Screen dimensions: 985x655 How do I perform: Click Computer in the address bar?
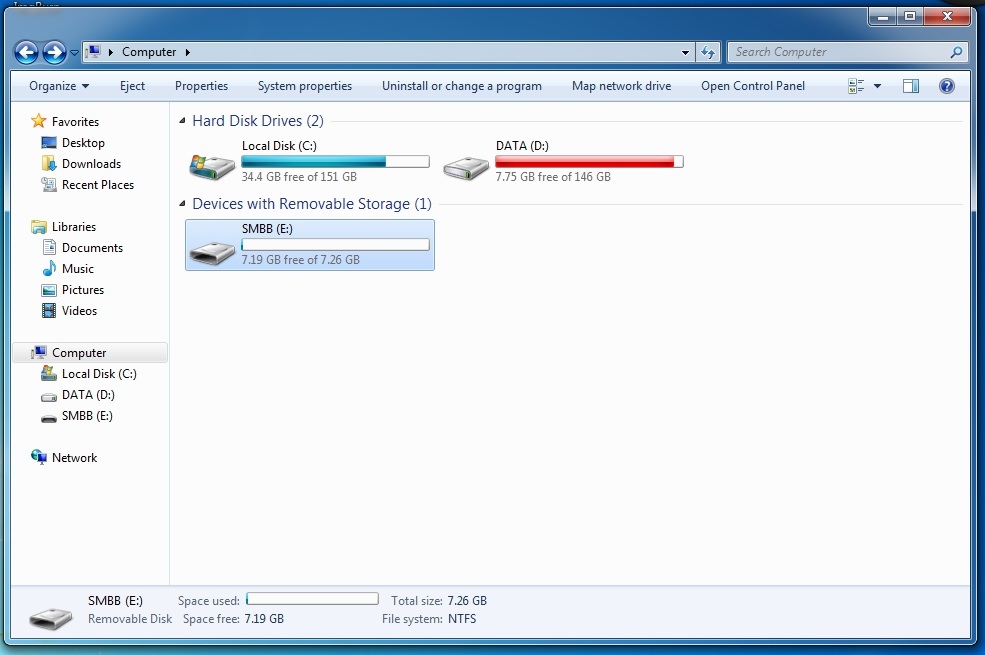click(149, 52)
